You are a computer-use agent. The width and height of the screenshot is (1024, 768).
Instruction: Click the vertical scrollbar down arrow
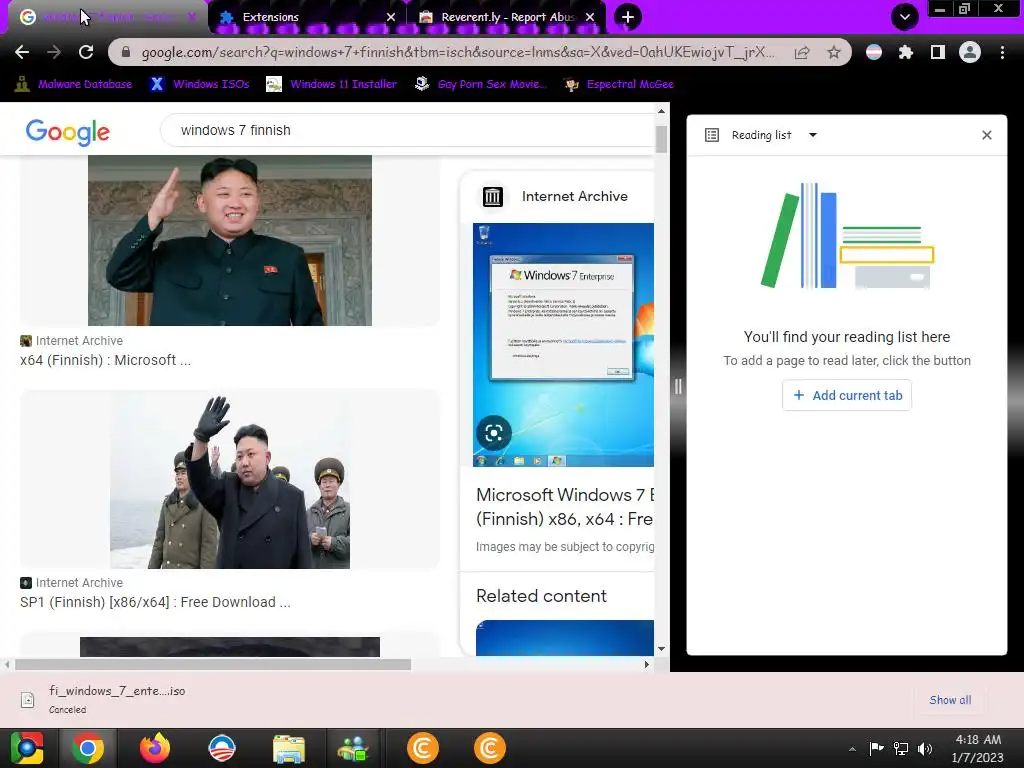click(662, 648)
